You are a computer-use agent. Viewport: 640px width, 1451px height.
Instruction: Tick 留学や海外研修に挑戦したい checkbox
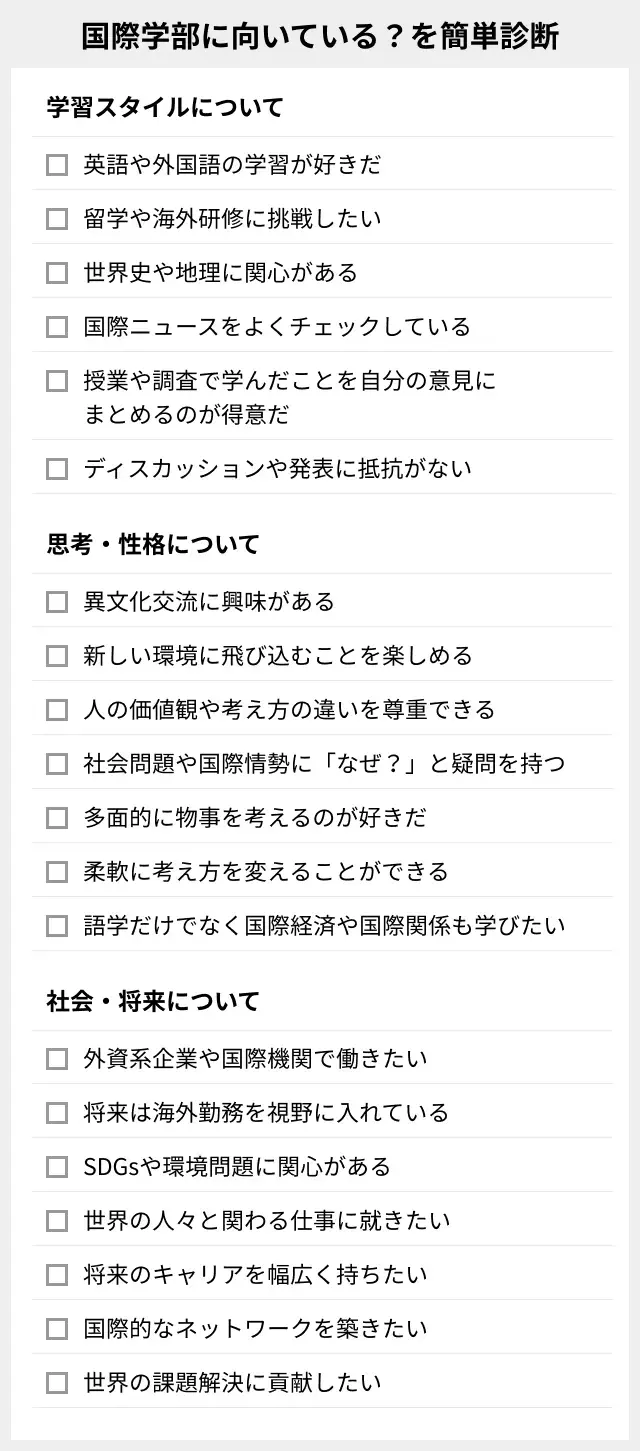coord(57,219)
